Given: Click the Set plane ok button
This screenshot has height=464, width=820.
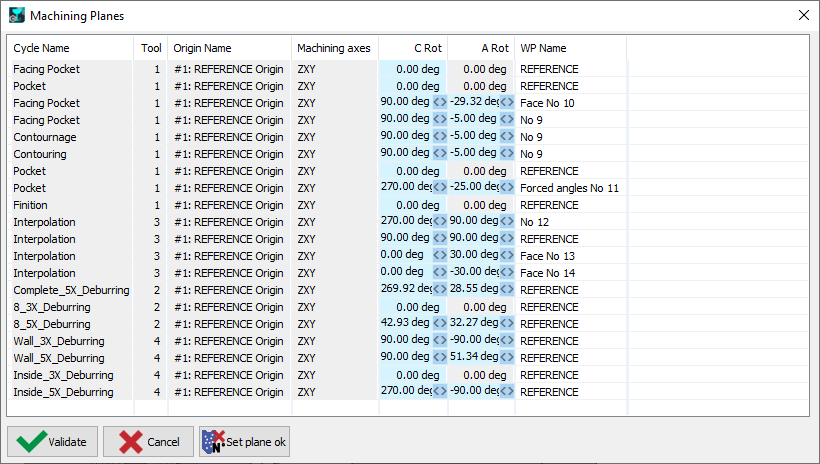Looking at the screenshot, I should [244, 442].
